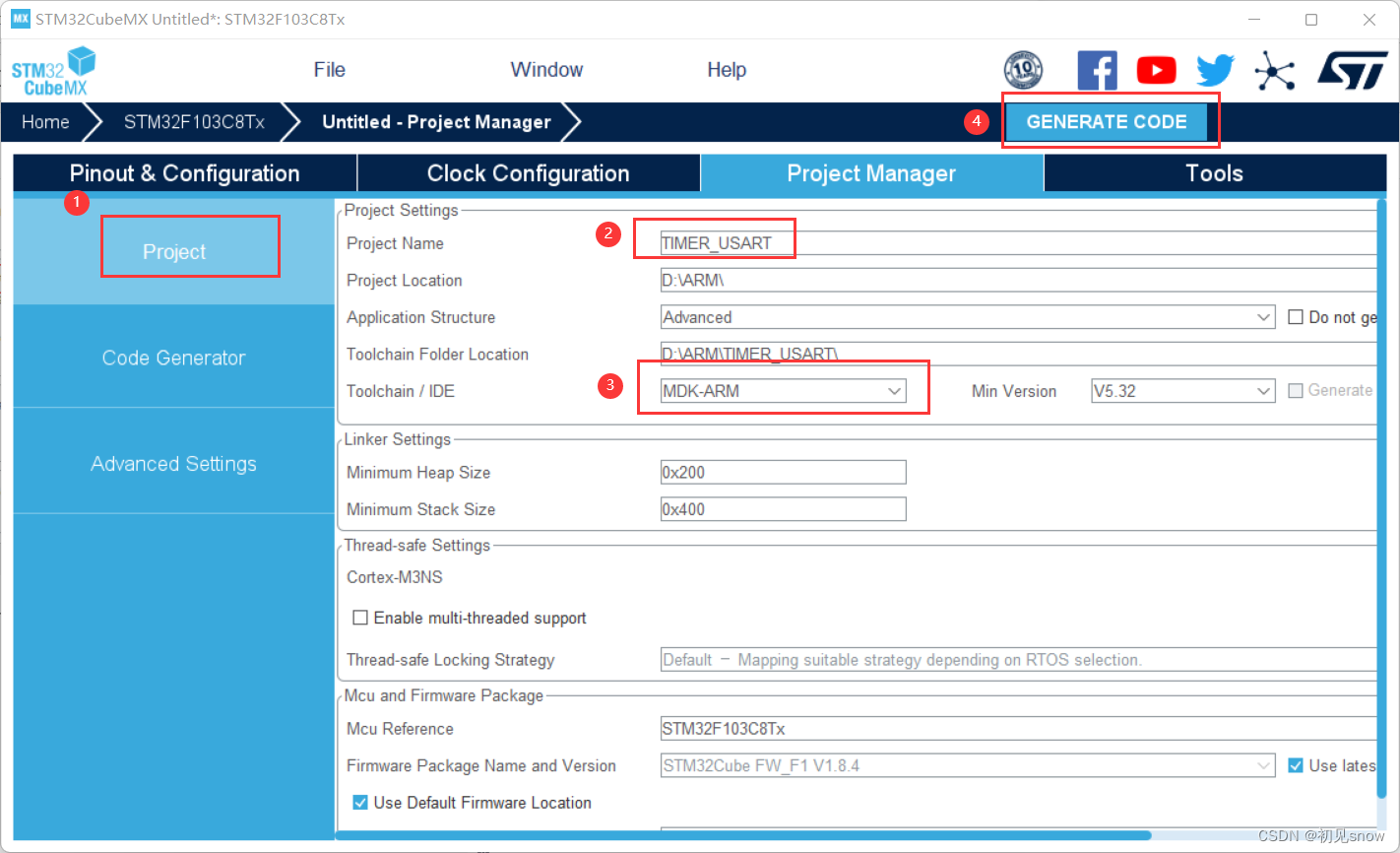This screenshot has height=853, width=1400.
Task: Open the Code Generator side section
Action: tap(174, 358)
